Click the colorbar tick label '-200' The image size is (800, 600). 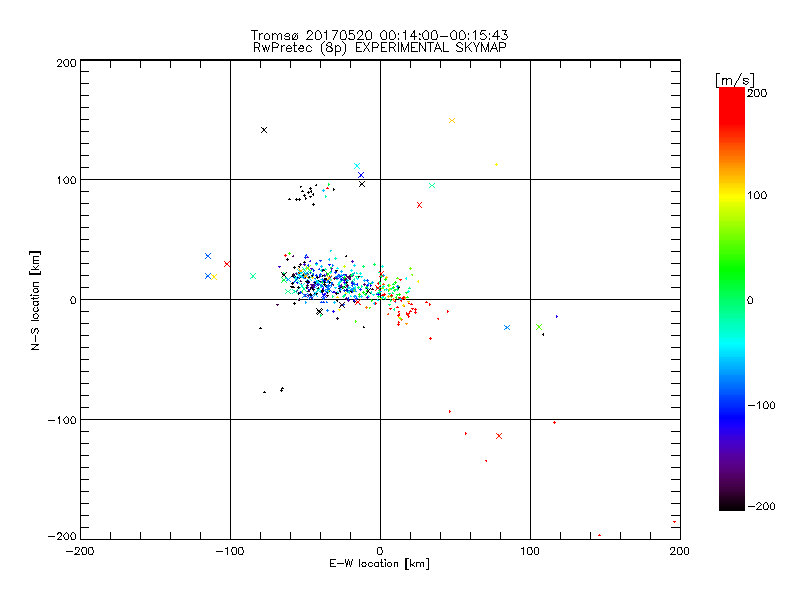pos(761,506)
